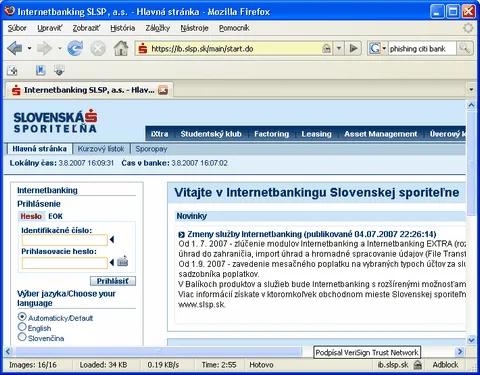Open the Nástroje menu
Viewport: 480px width, 375px height.
pyautogui.click(x=194, y=28)
